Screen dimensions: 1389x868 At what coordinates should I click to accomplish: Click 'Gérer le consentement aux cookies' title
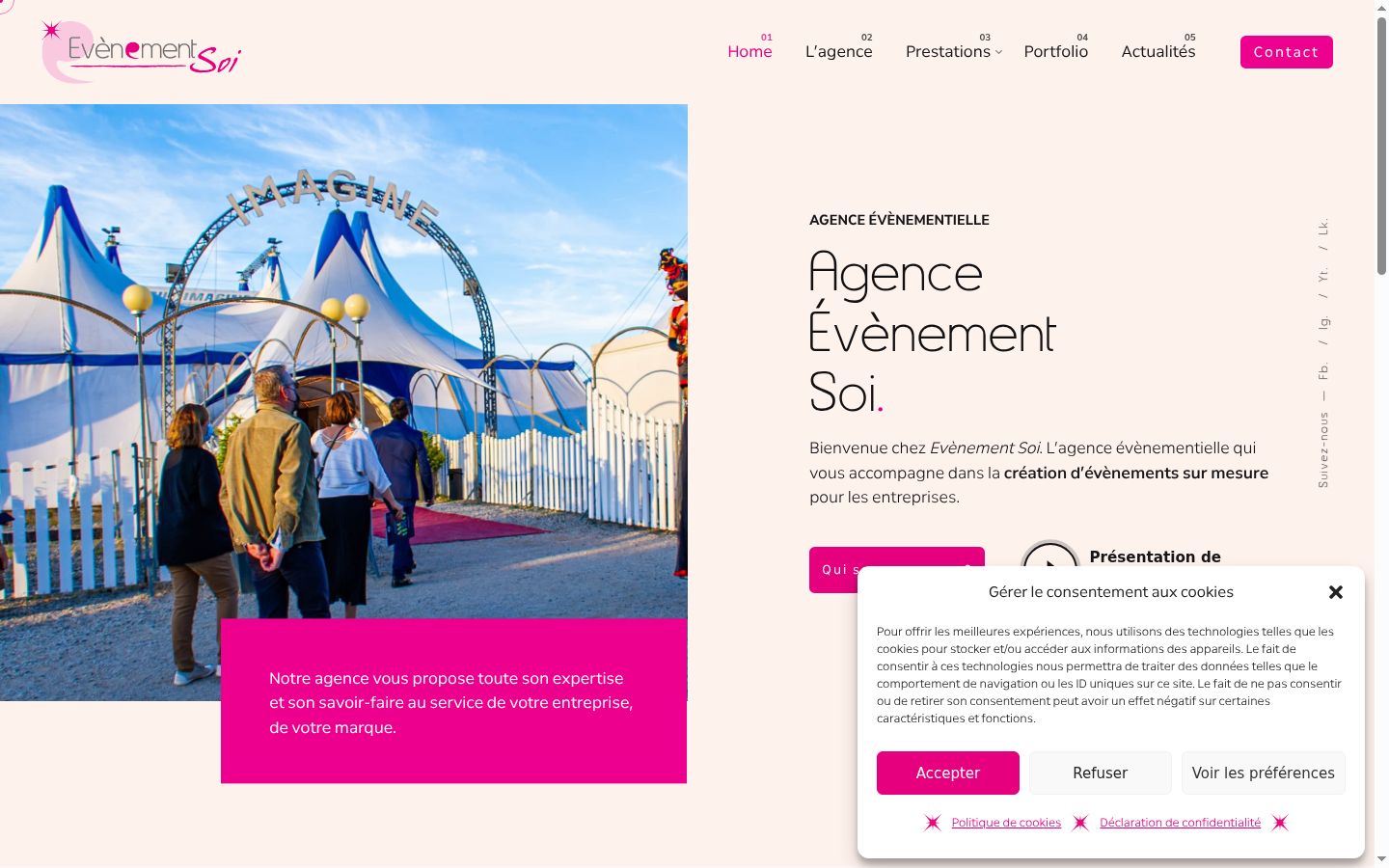(1110, 592)
